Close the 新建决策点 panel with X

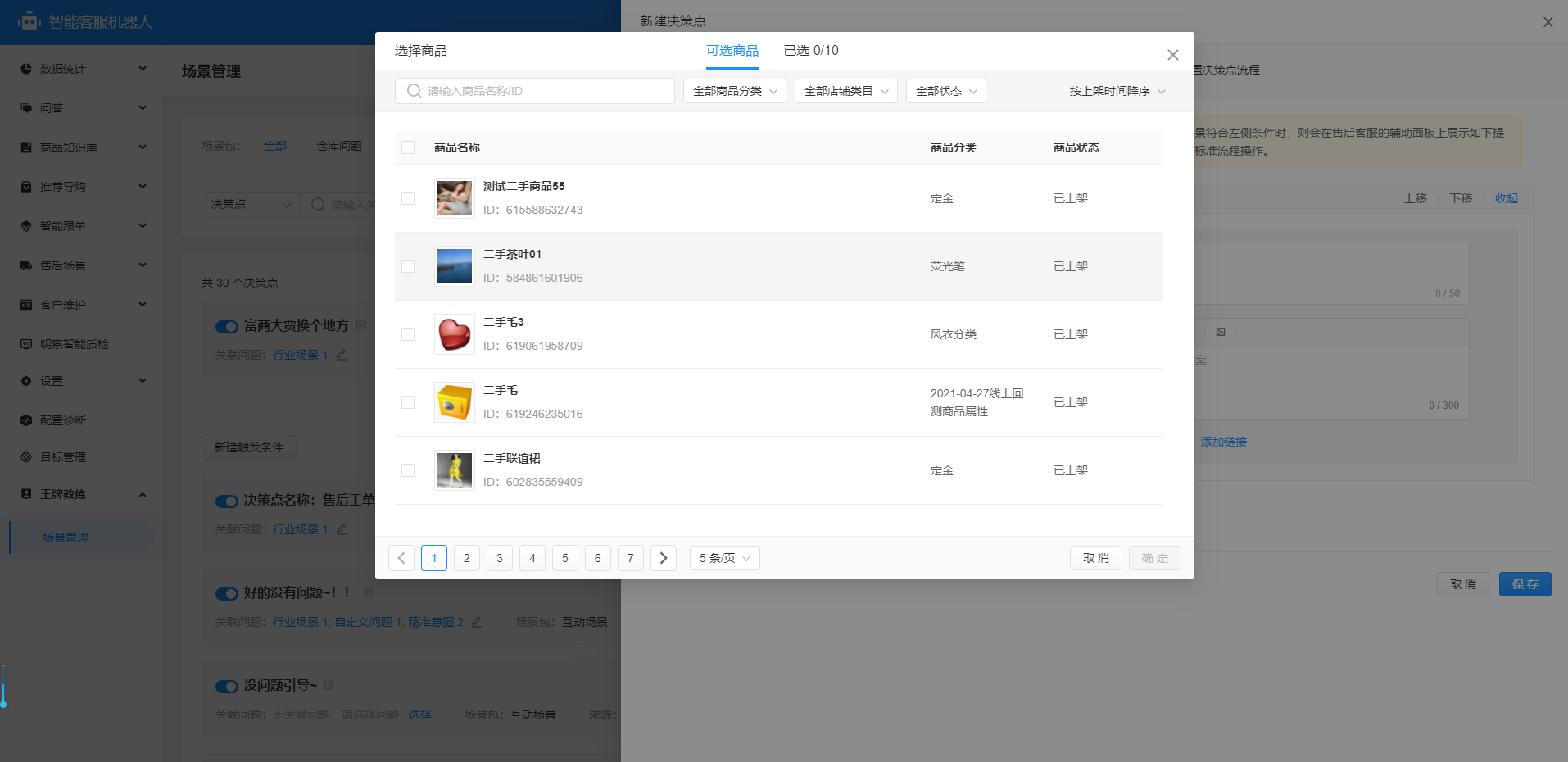[x=1548, y=22]
